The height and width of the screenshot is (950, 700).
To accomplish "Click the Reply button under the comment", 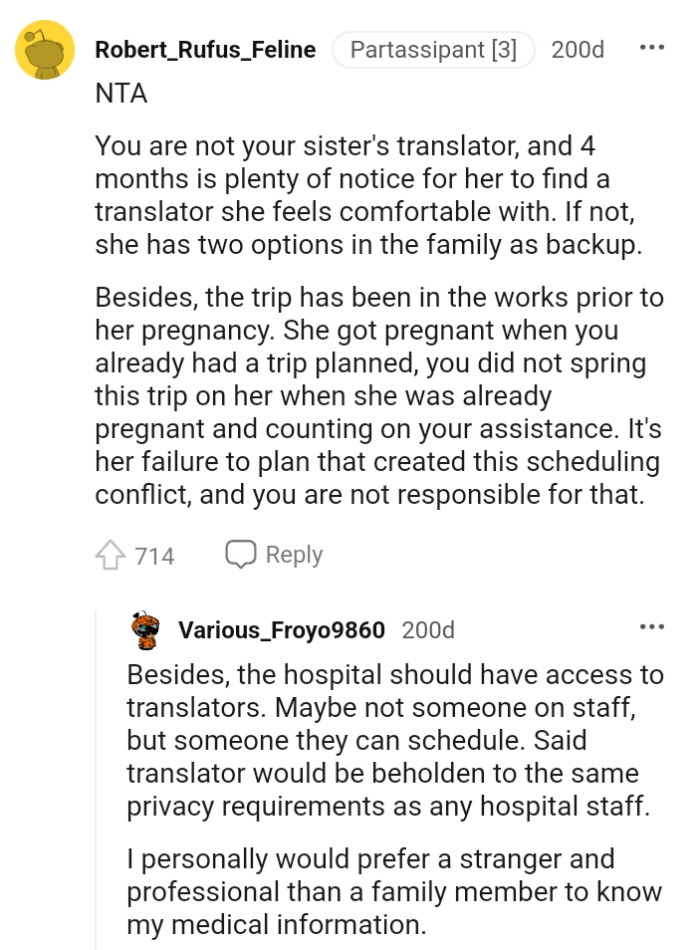I will tap(295, 553).
